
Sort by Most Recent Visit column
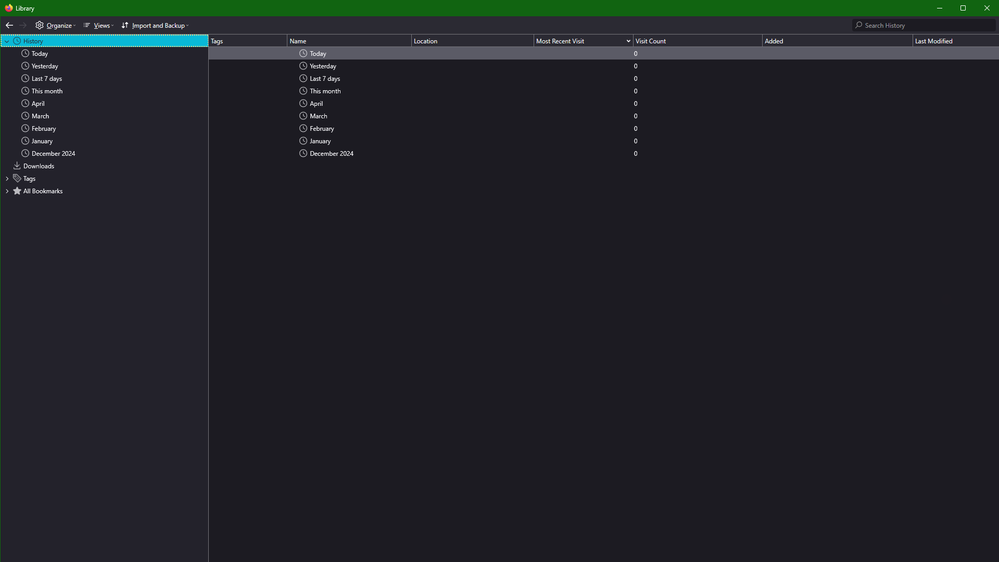click(x=578, y=41)
